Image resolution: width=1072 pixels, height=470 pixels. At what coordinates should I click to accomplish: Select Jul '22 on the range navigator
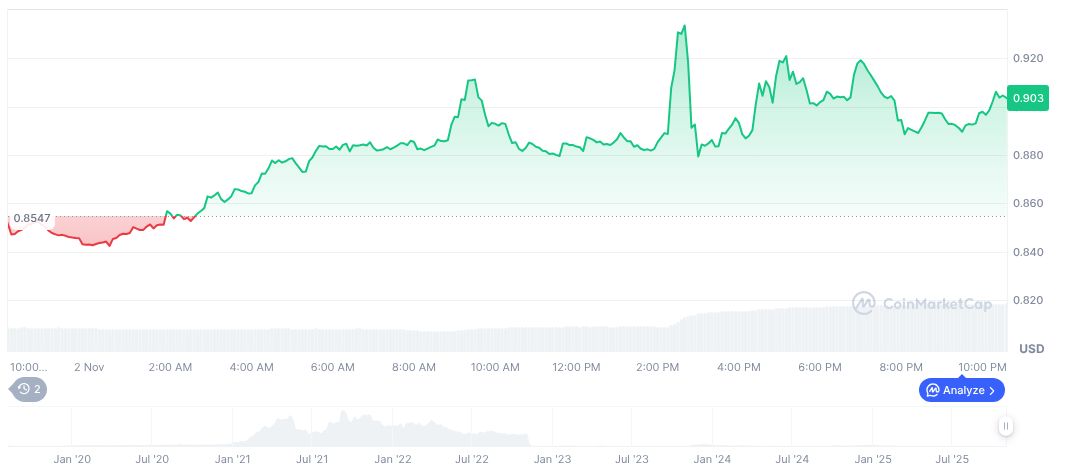[x=471, y=459]
